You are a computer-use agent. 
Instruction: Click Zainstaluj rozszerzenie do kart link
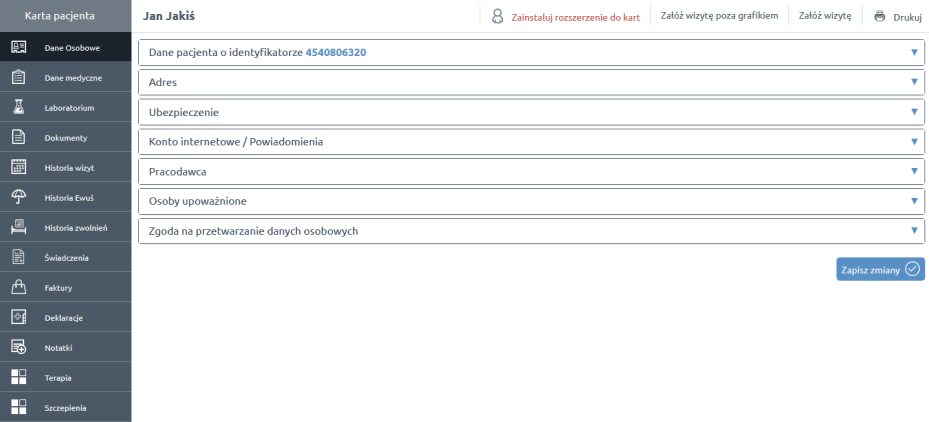pyautogui.click(x=575, y=17)
